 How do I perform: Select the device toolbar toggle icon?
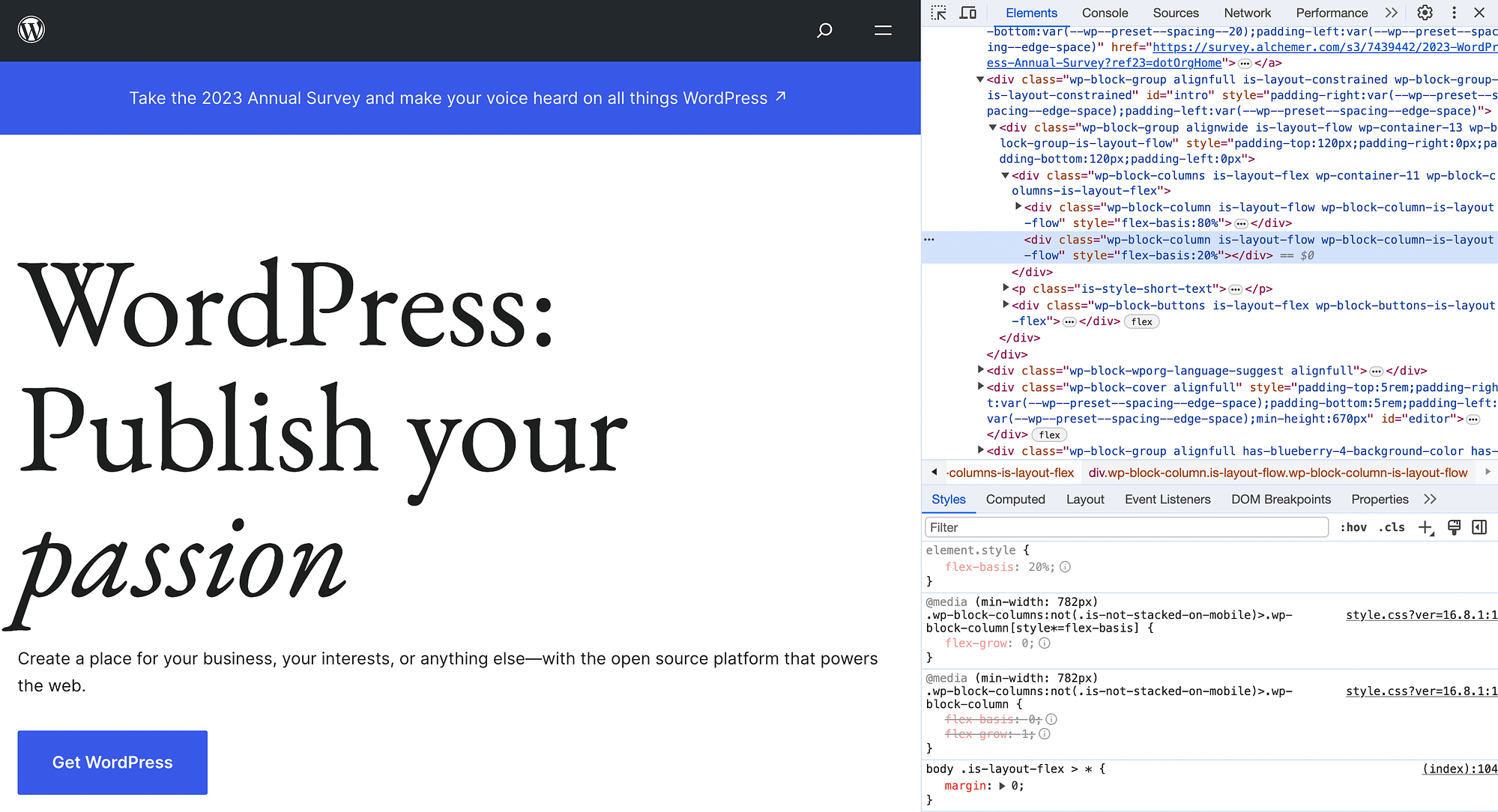point(967,12)
